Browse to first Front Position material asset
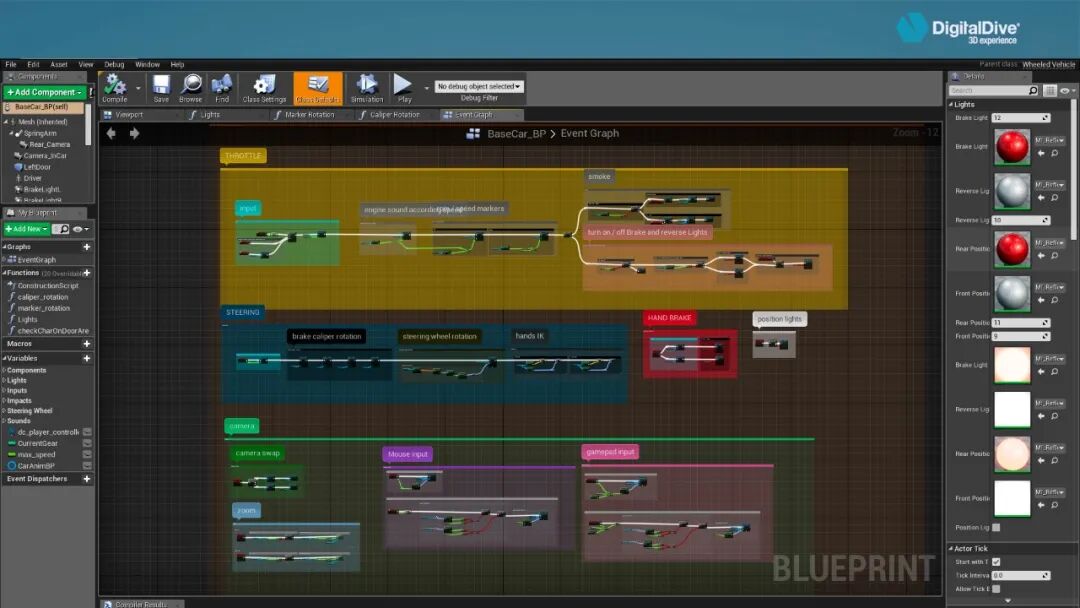Screen dimensions: 1080x608 pos(1055,300)
